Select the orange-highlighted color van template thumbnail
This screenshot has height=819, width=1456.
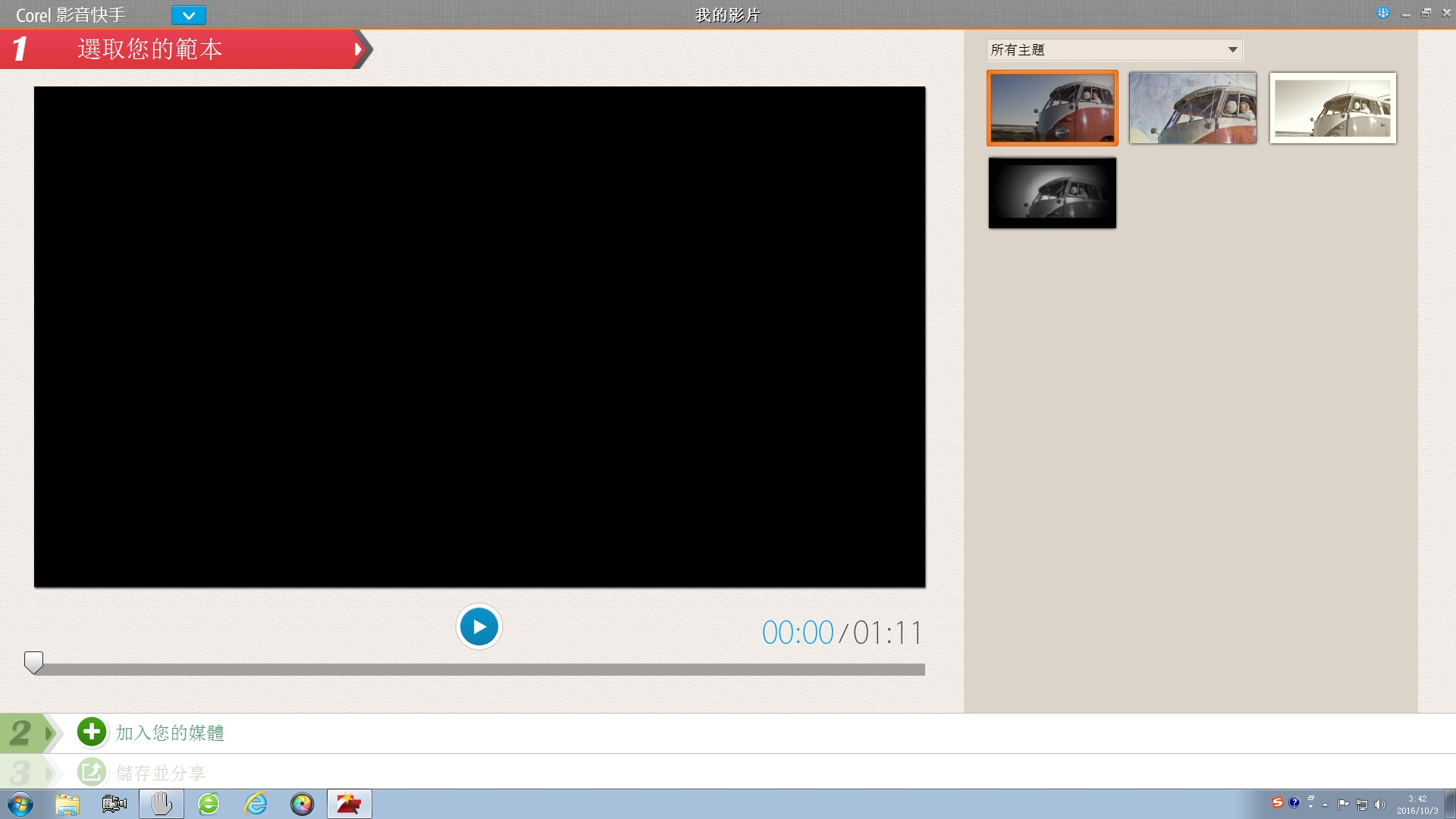click(1052, 108)
